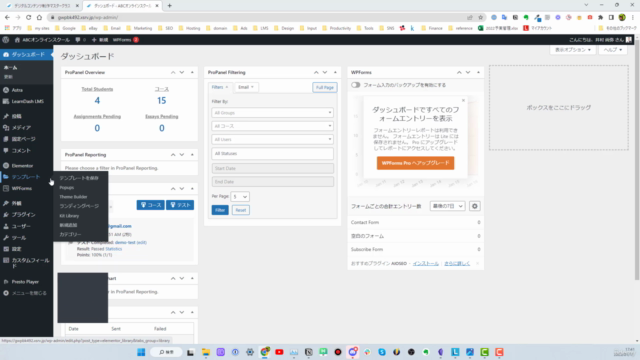
Task: Open the ヘルプ help dropdown
Action: (x=613, y=50)
